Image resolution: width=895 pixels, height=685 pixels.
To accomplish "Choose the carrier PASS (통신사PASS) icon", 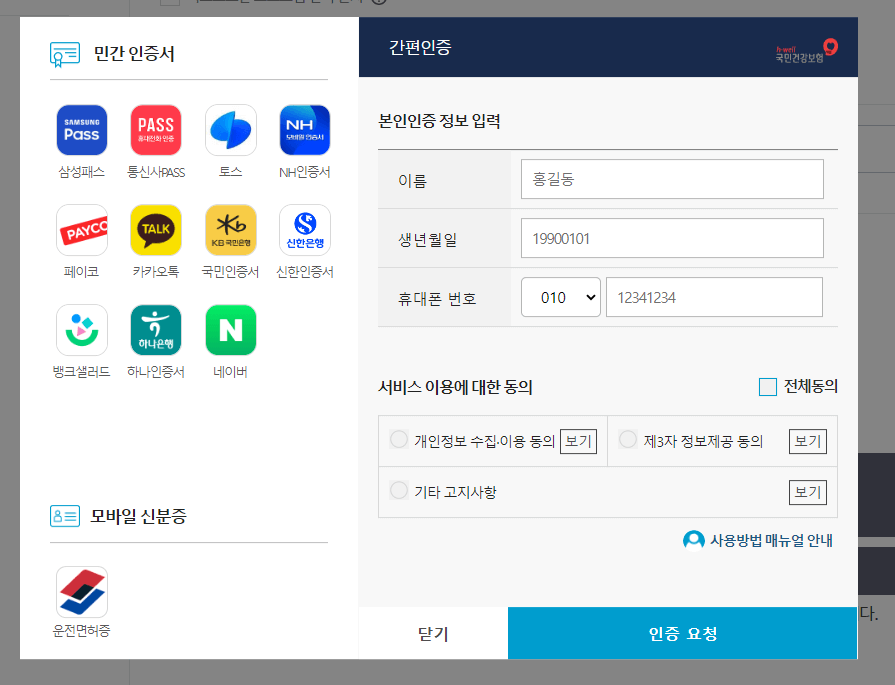I will [156, 130].
